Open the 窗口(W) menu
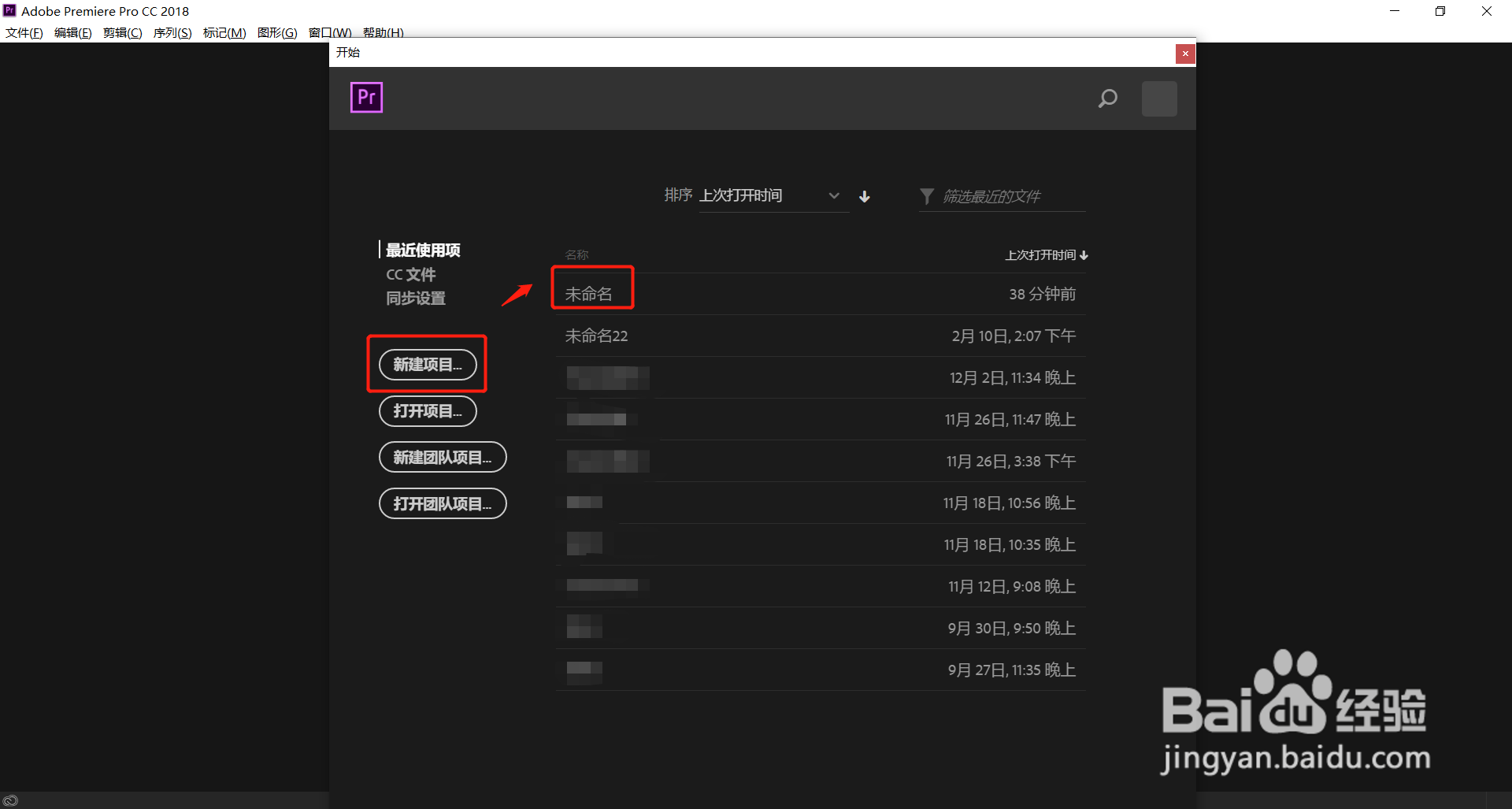Screen dimensions: 1512x809 point(330,32)
